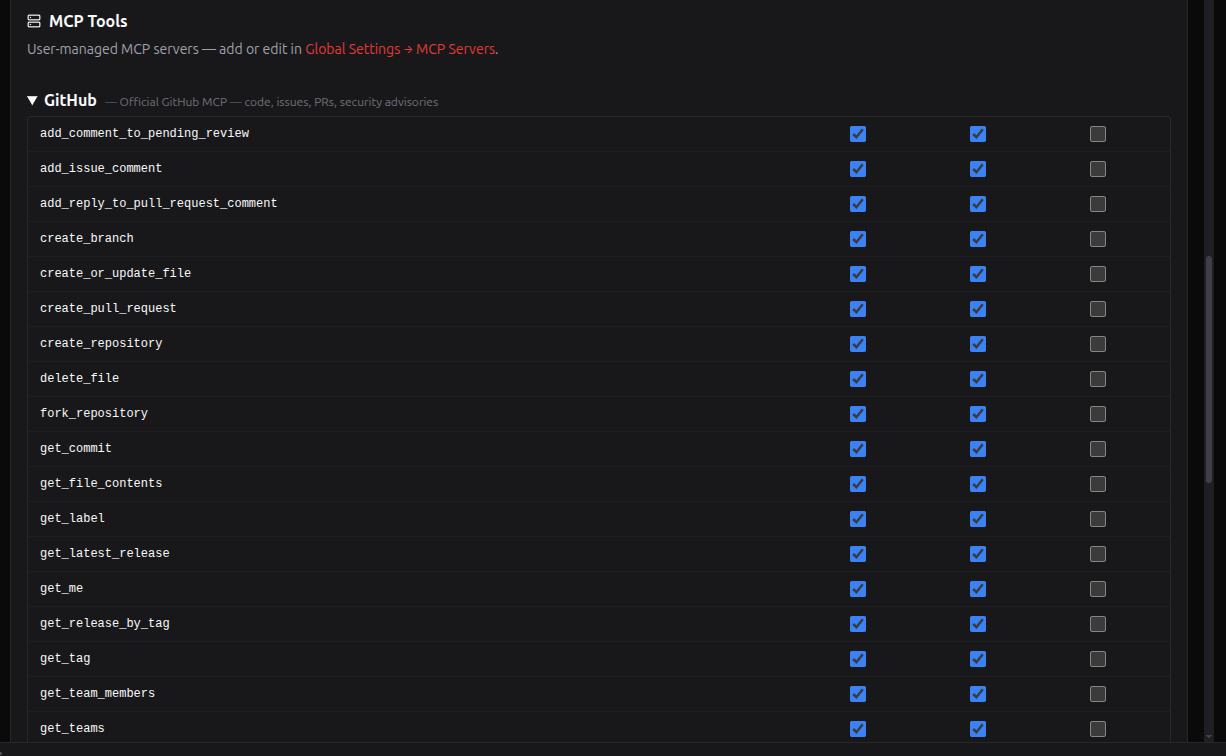Tick the empty checkbox in add_reply_to_pull_request_comment row
Image resolution: width=1226 pixels, height=756 pixels.
pos(1098,204)
